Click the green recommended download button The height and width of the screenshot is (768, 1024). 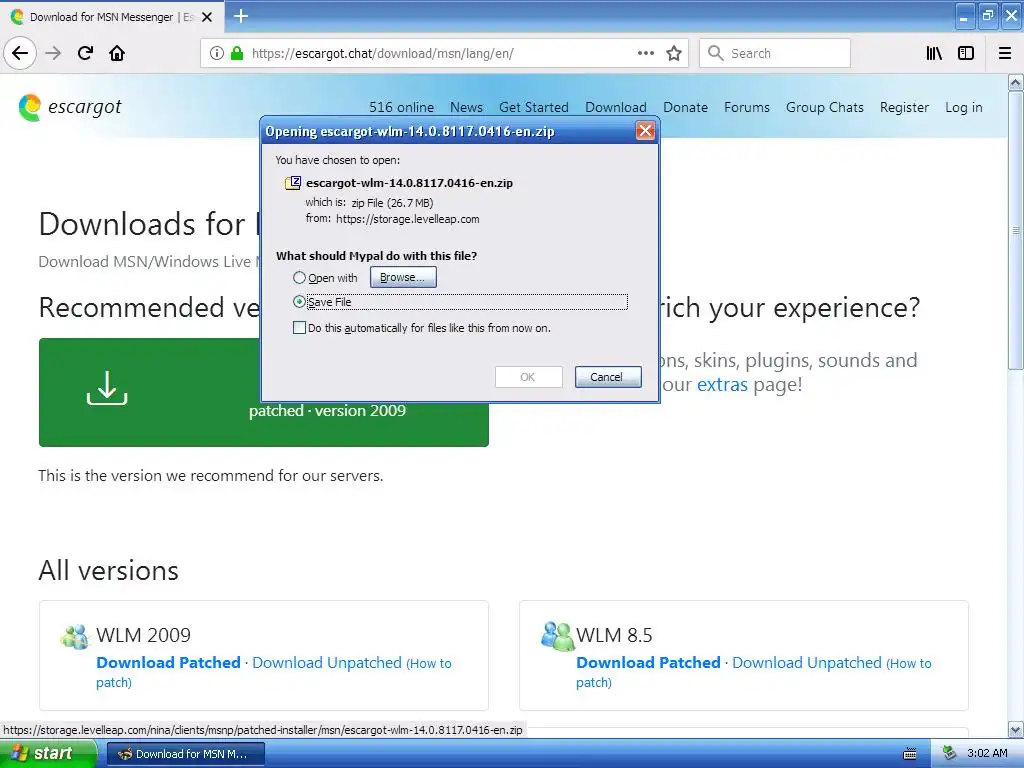point(264,392)
